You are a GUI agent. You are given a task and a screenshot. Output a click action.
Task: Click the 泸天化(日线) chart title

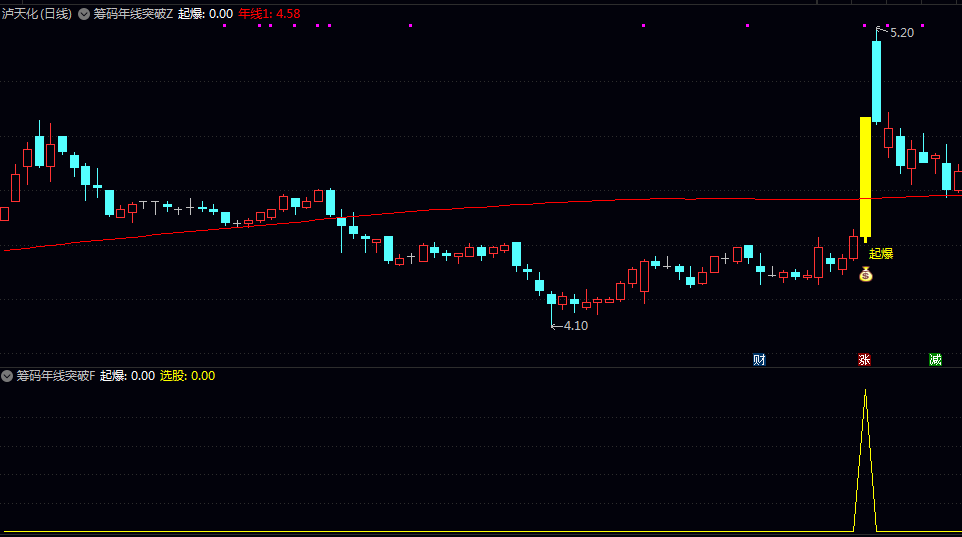click(37, 14)
